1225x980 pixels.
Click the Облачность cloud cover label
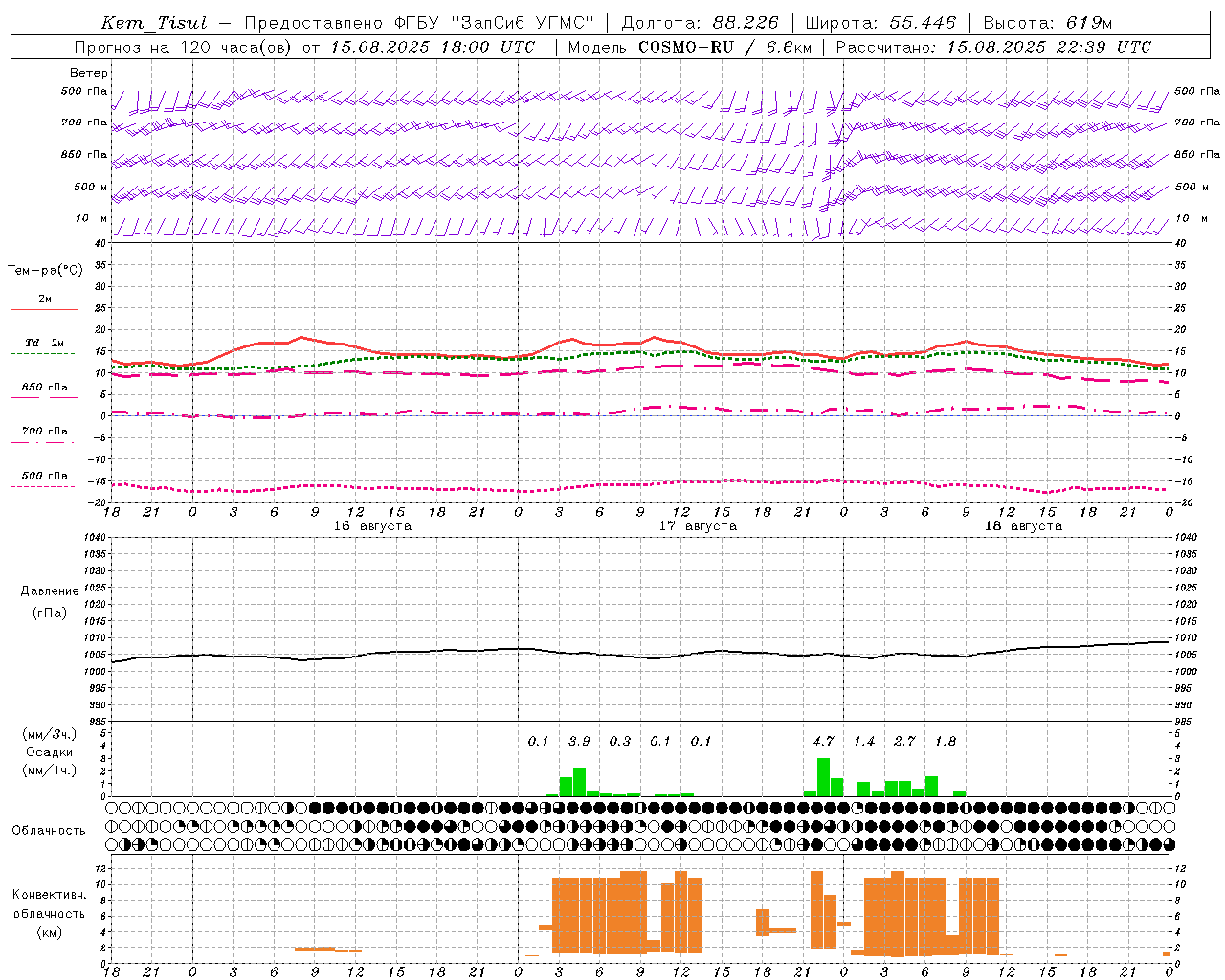[49, 830]
